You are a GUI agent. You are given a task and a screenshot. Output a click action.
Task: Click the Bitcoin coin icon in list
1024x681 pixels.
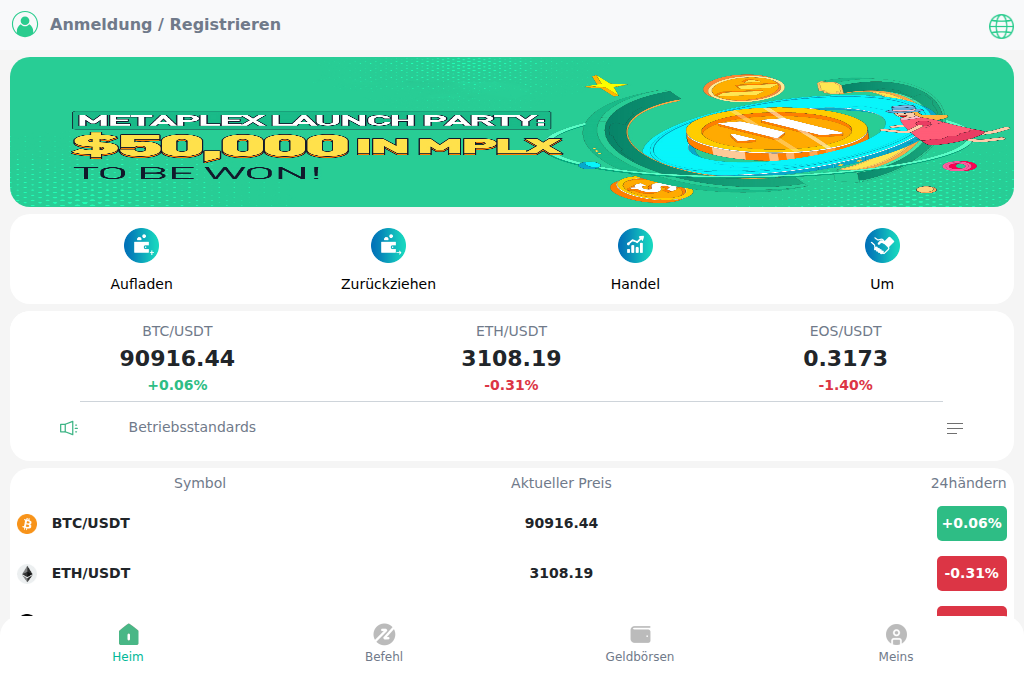[27, 524]
